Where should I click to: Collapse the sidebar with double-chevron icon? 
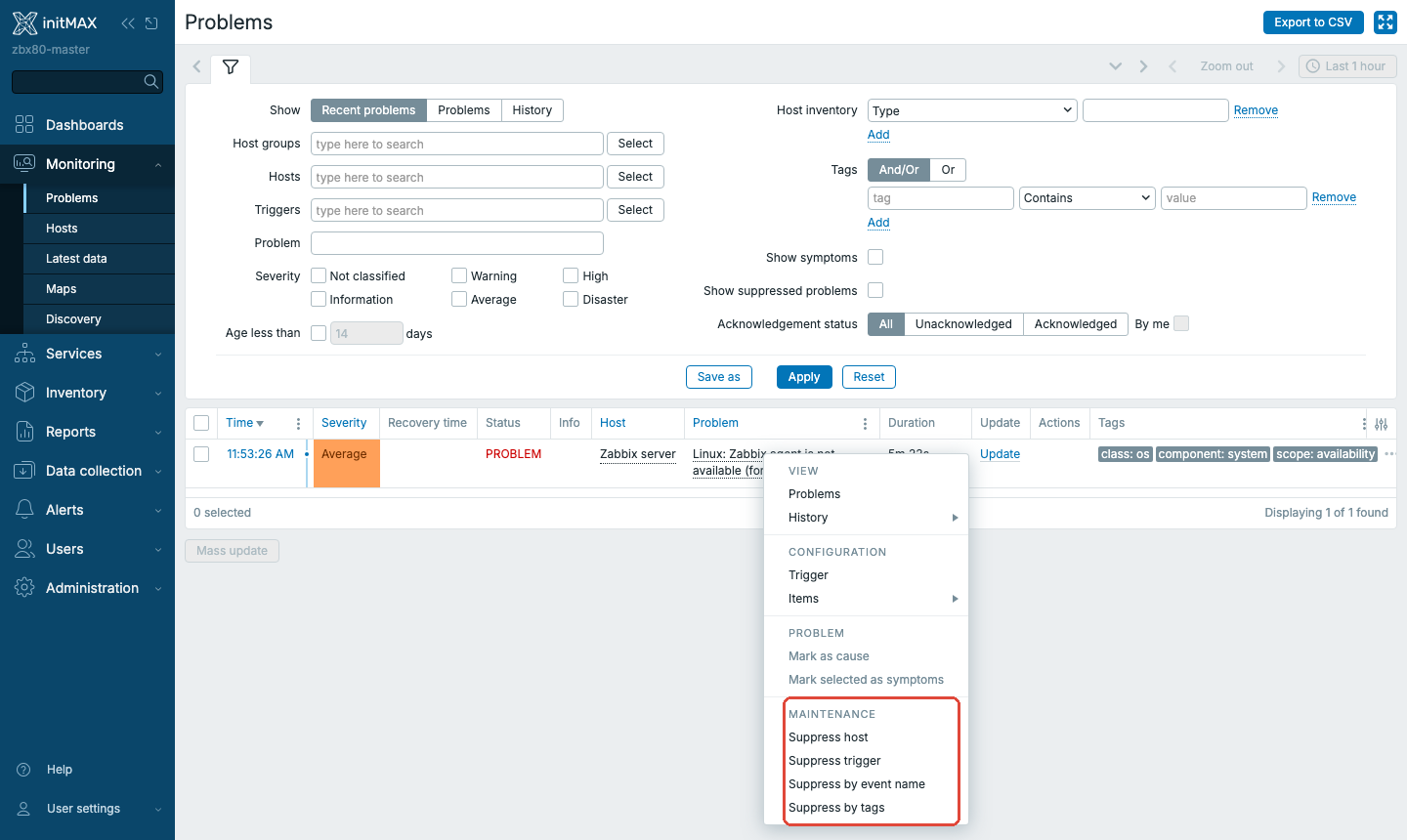(x=128, y=22)
